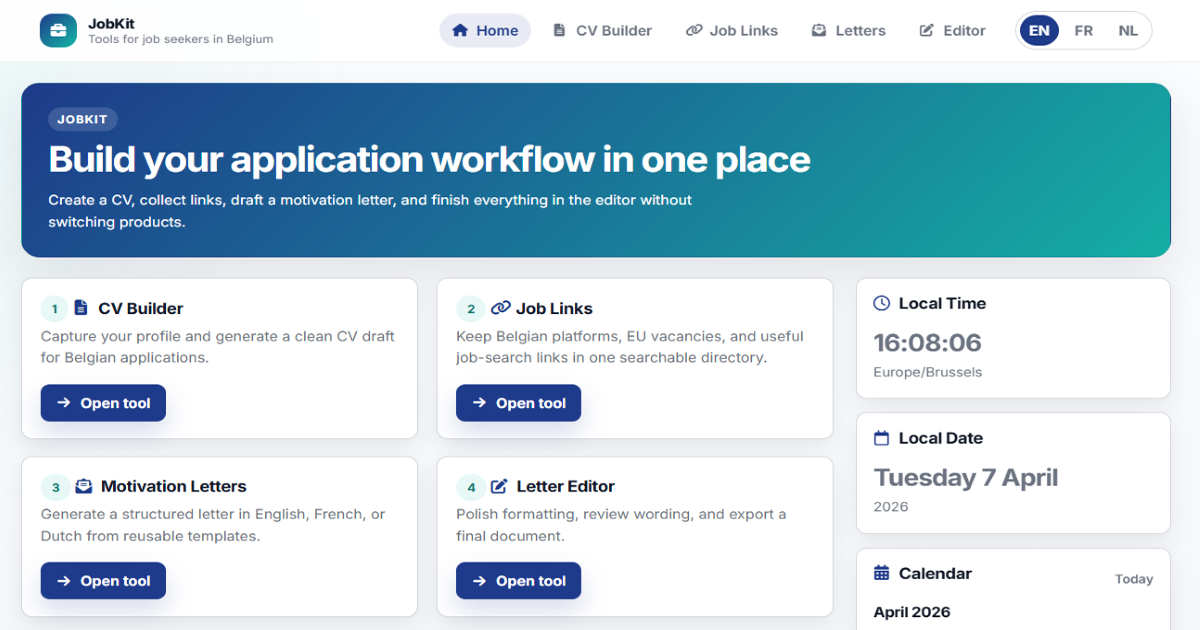Click the pencil icon beside Letter Editor
The width and height of the screenshot is (1200, 630).
click(x=499, y=486)
